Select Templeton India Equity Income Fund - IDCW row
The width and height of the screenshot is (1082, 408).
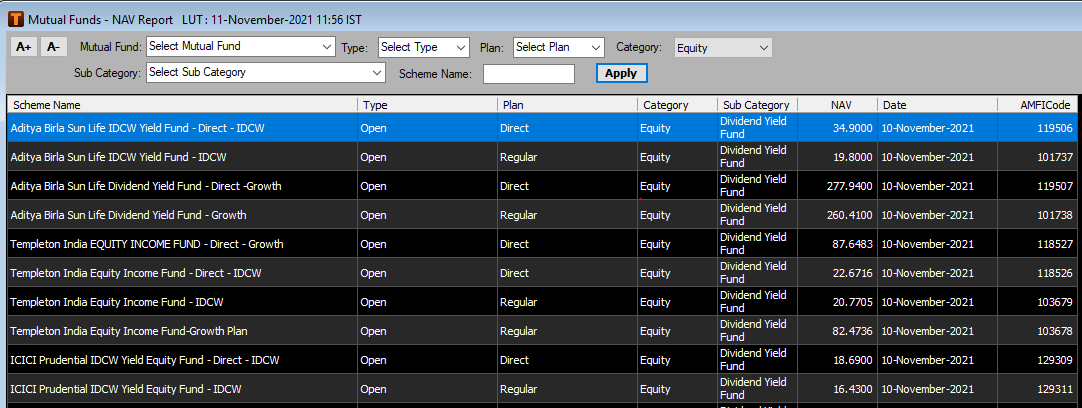(541, 302)
